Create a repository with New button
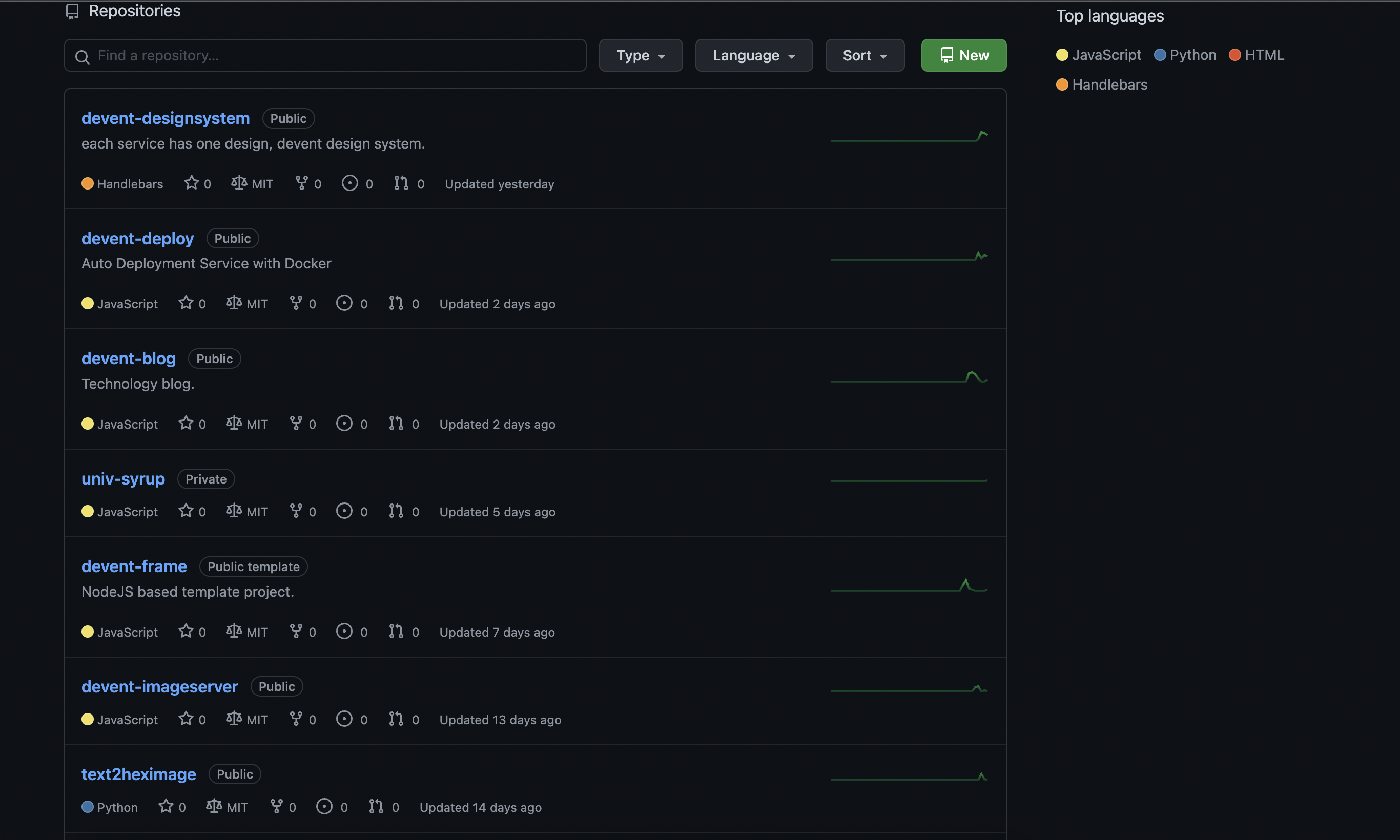 click(963, 55)
